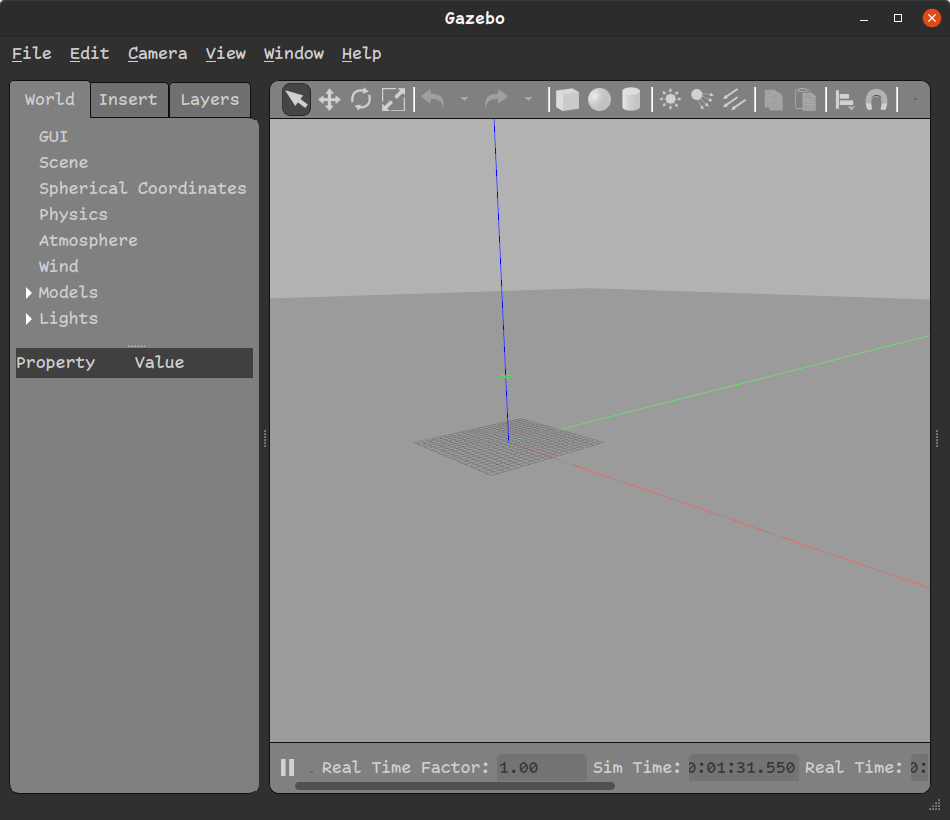Screen dimensions: 950x820
Task: Open the Edit menu
Action: coord(89,53)
